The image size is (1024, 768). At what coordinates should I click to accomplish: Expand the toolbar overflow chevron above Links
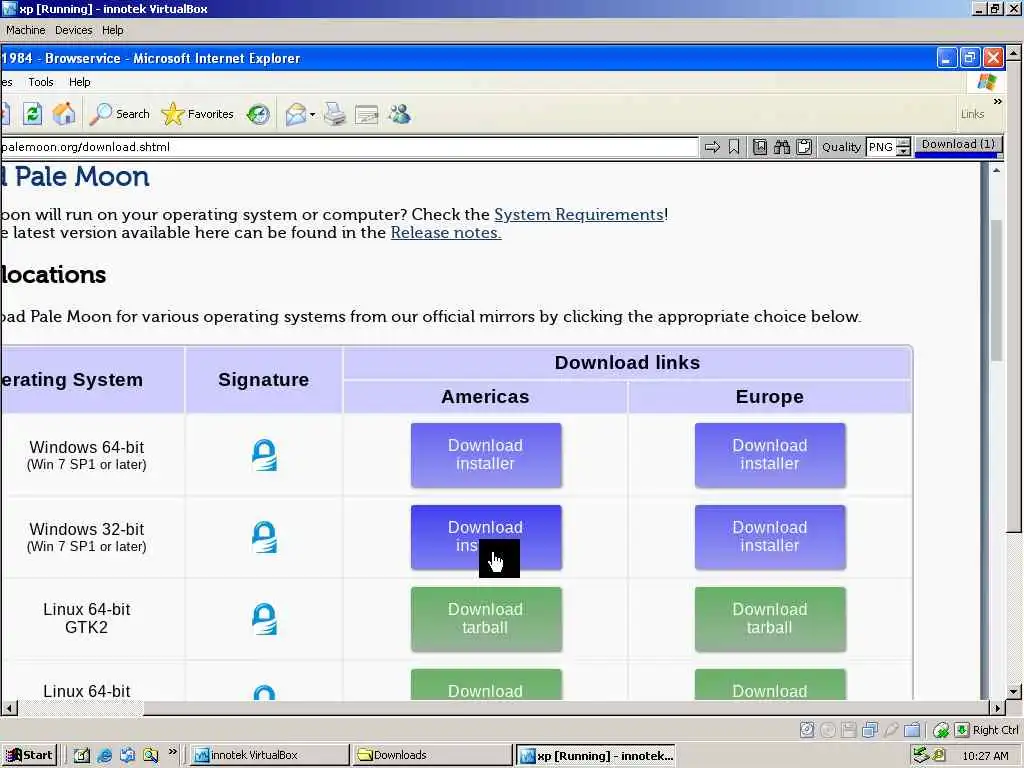(997, 101)
